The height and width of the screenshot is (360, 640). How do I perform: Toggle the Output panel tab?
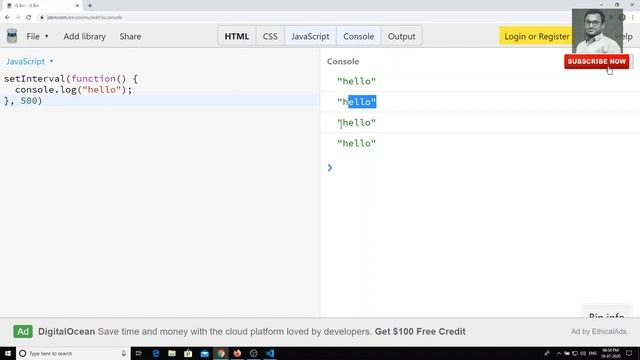click(401, 36)
